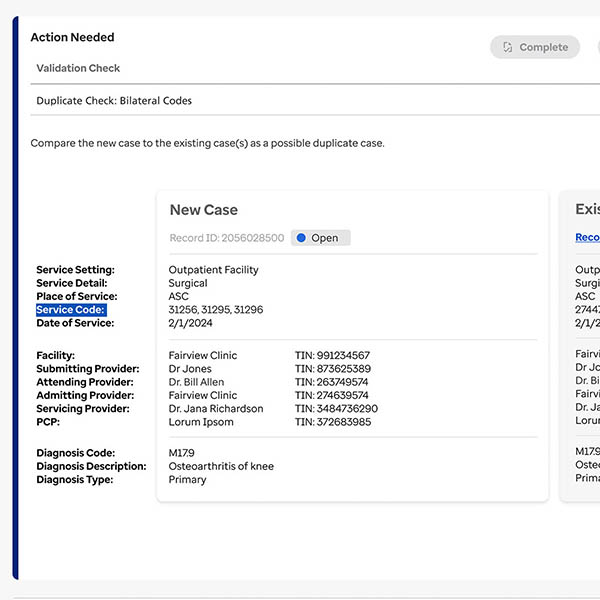
Task: Click the New Case heading
Action: tap(203, 210)
